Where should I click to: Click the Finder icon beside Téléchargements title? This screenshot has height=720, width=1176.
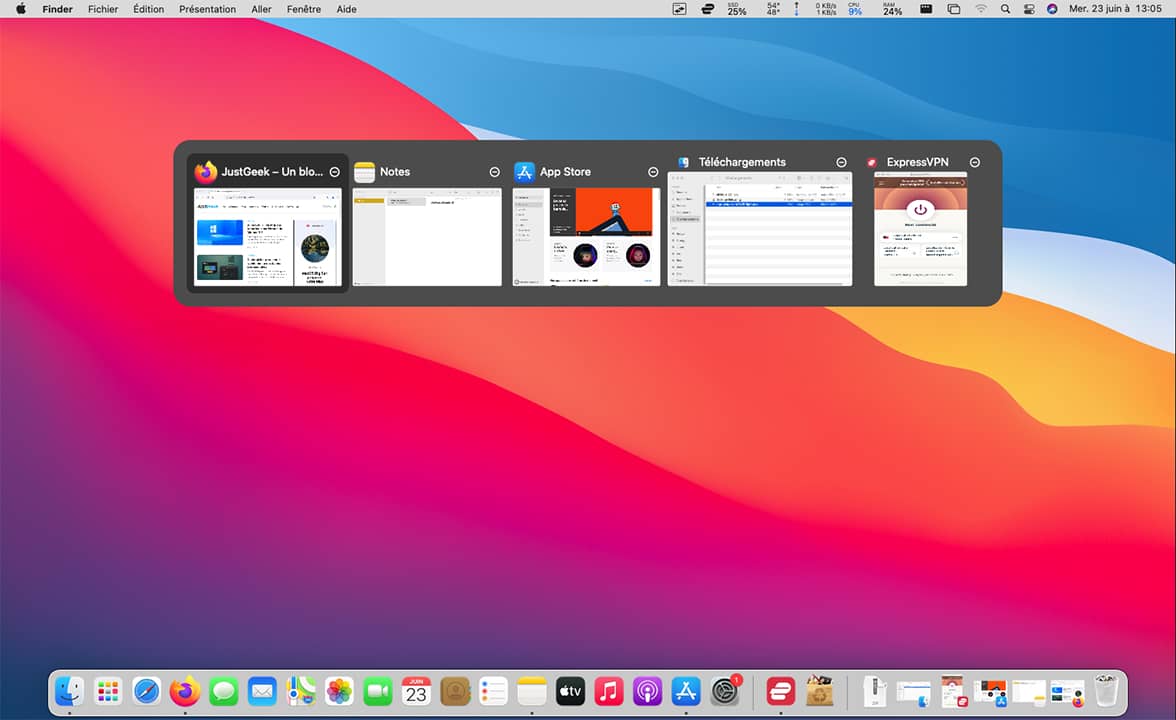tap(683, 162)
